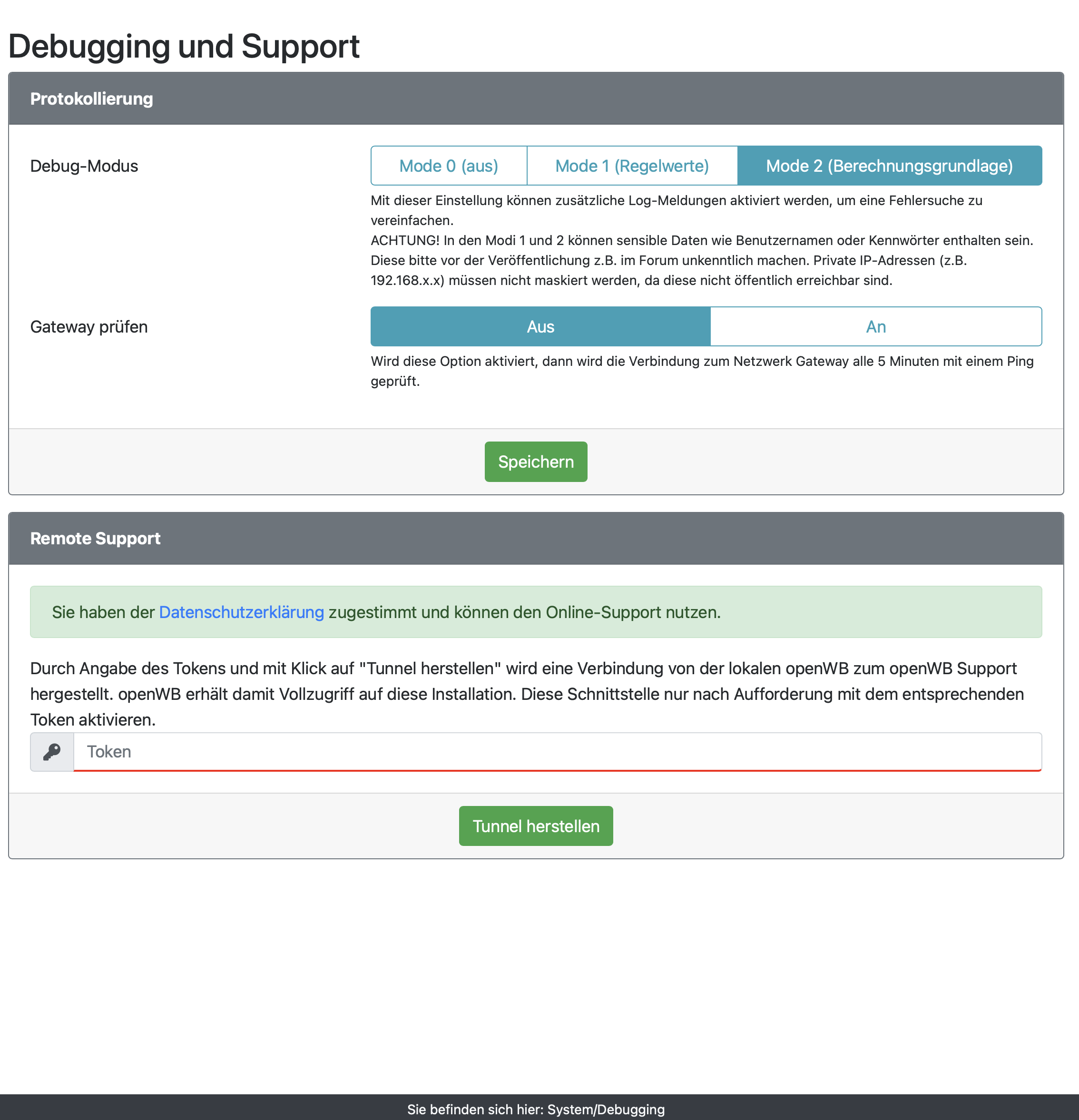Click the System/Debugging footer location text
The height and width of the screenshot is (1120, 1079).
click(x=536, y=1109)
